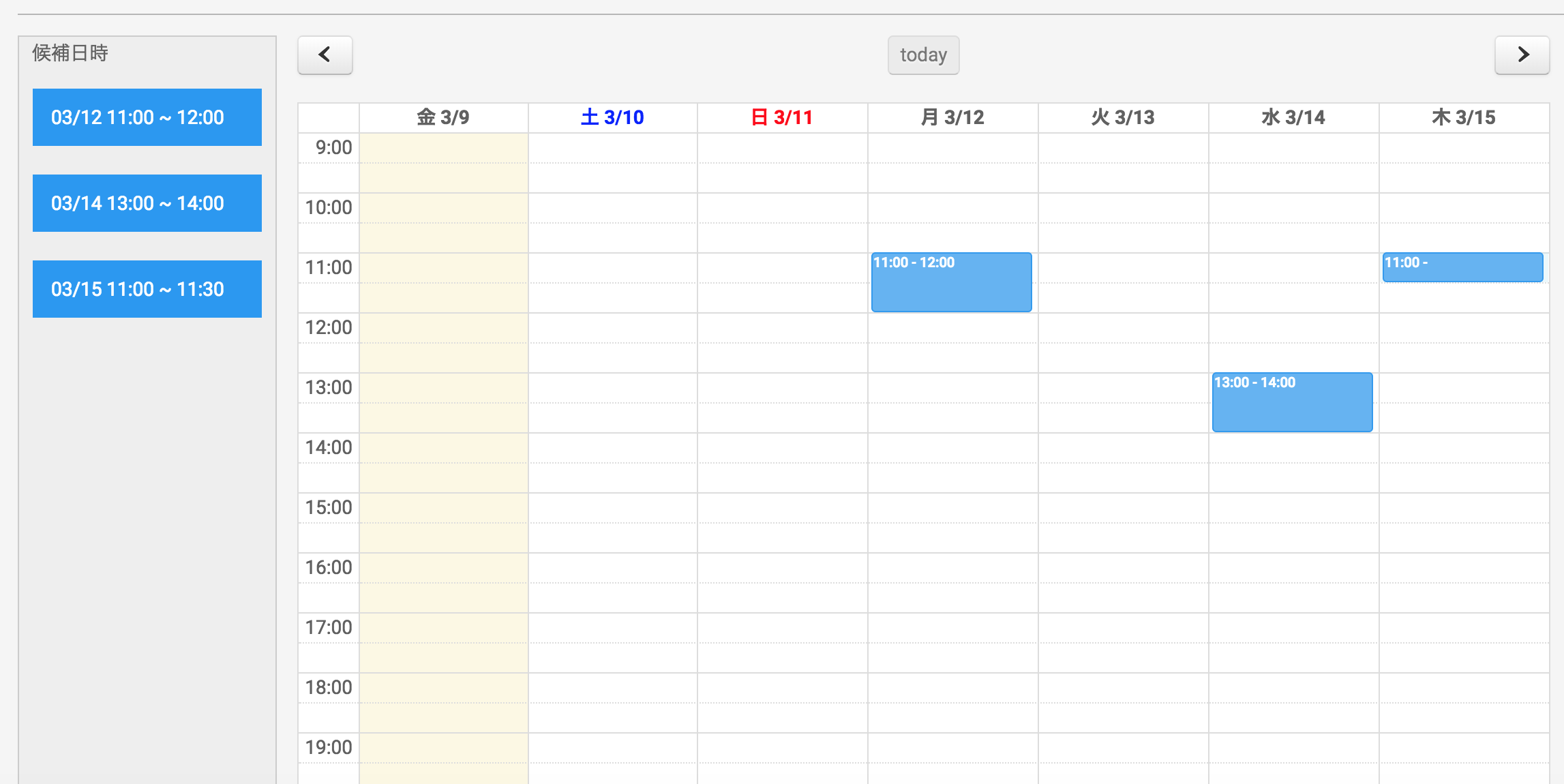Click the 17:00 slot on Sunday 3/11
The height and width of the screenshot is (784, 1564).
click(782, 628)
